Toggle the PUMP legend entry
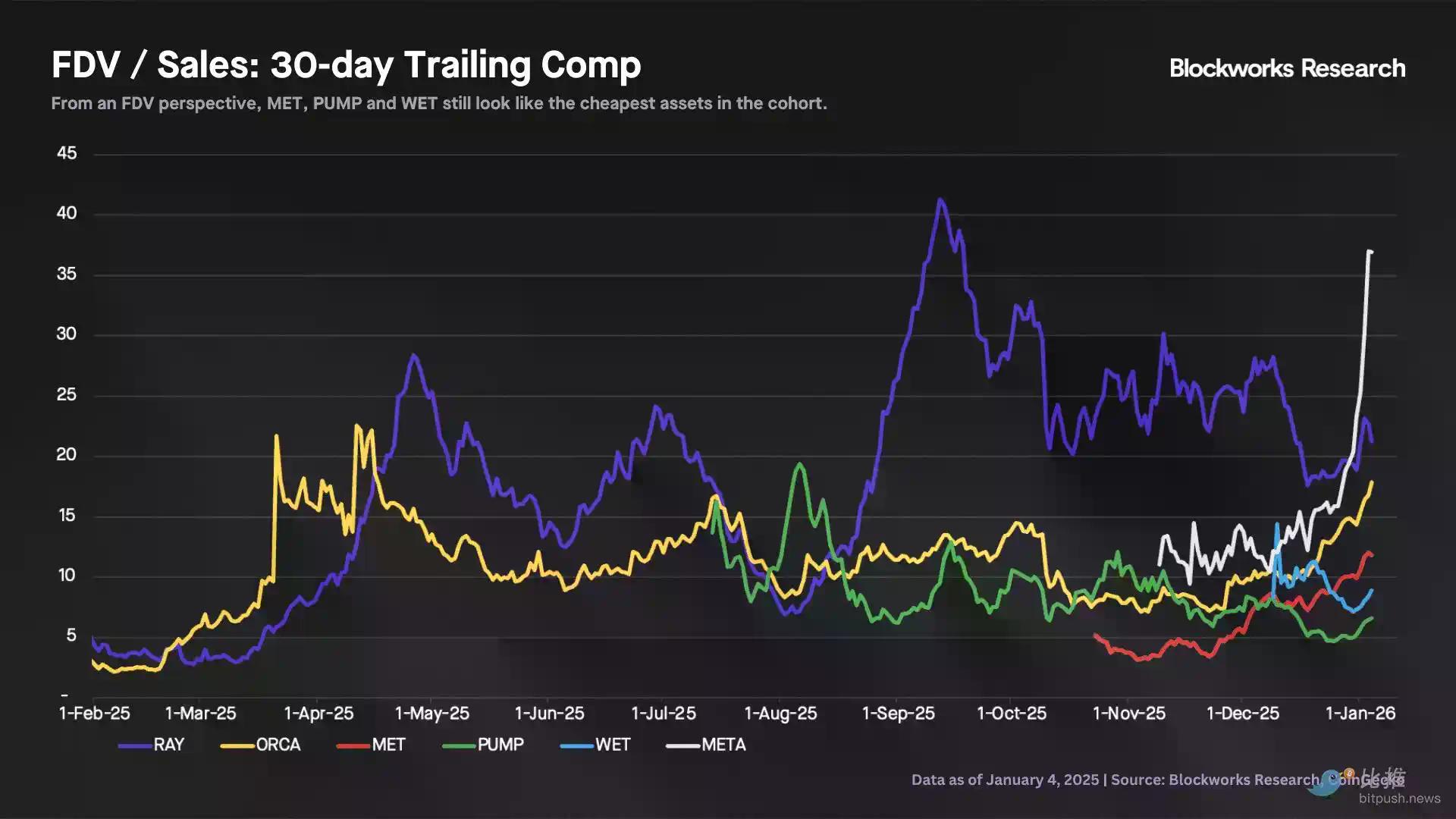This screenshot has width=1456, height=819. point(500,745)
